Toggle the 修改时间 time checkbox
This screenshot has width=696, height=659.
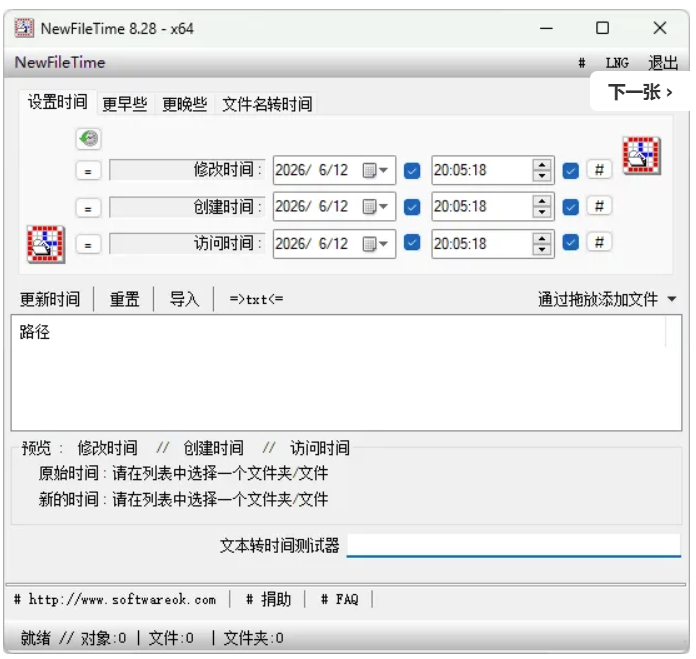tap(570, 170)
